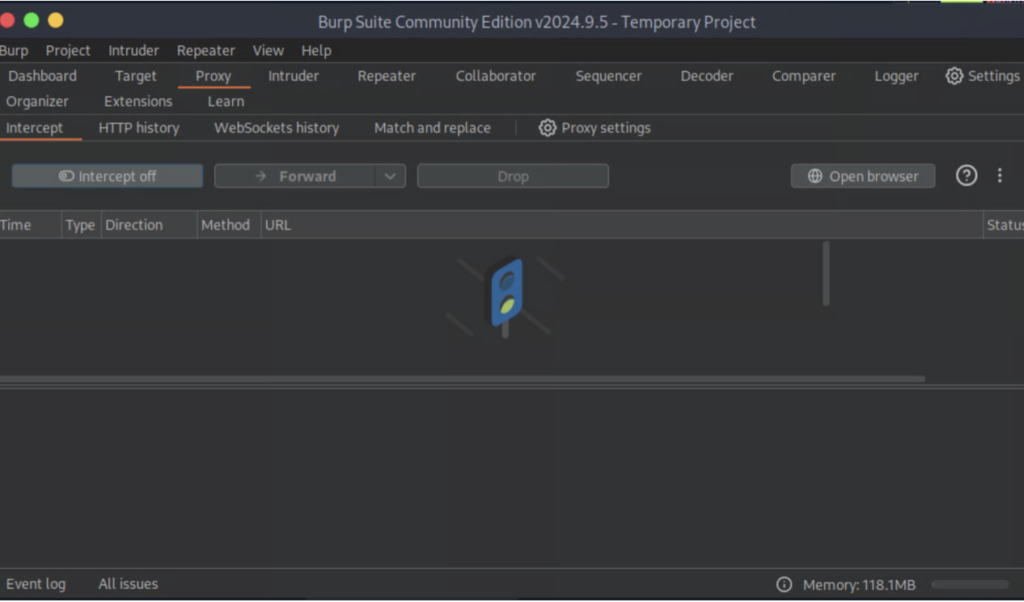Click the Burp traffic light logo
The image size is (1024, 602).
pyautogui.click(x=506, y=297)
